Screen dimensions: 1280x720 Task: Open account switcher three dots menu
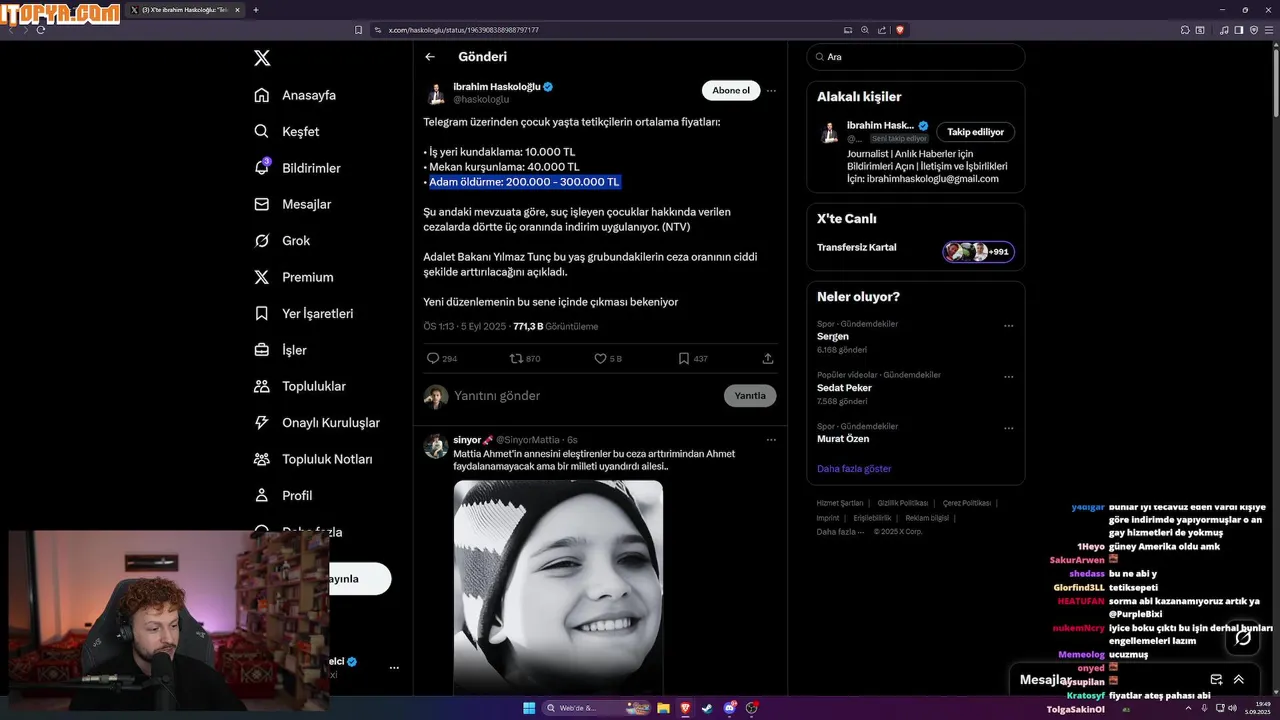[394, 667]
